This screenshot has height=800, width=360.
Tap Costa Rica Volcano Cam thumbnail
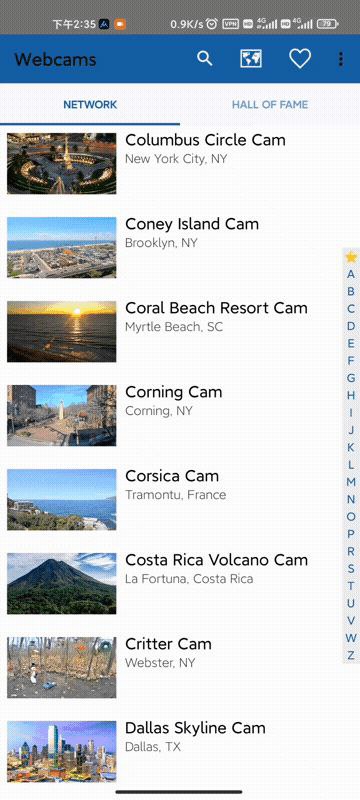click(62, 583)
